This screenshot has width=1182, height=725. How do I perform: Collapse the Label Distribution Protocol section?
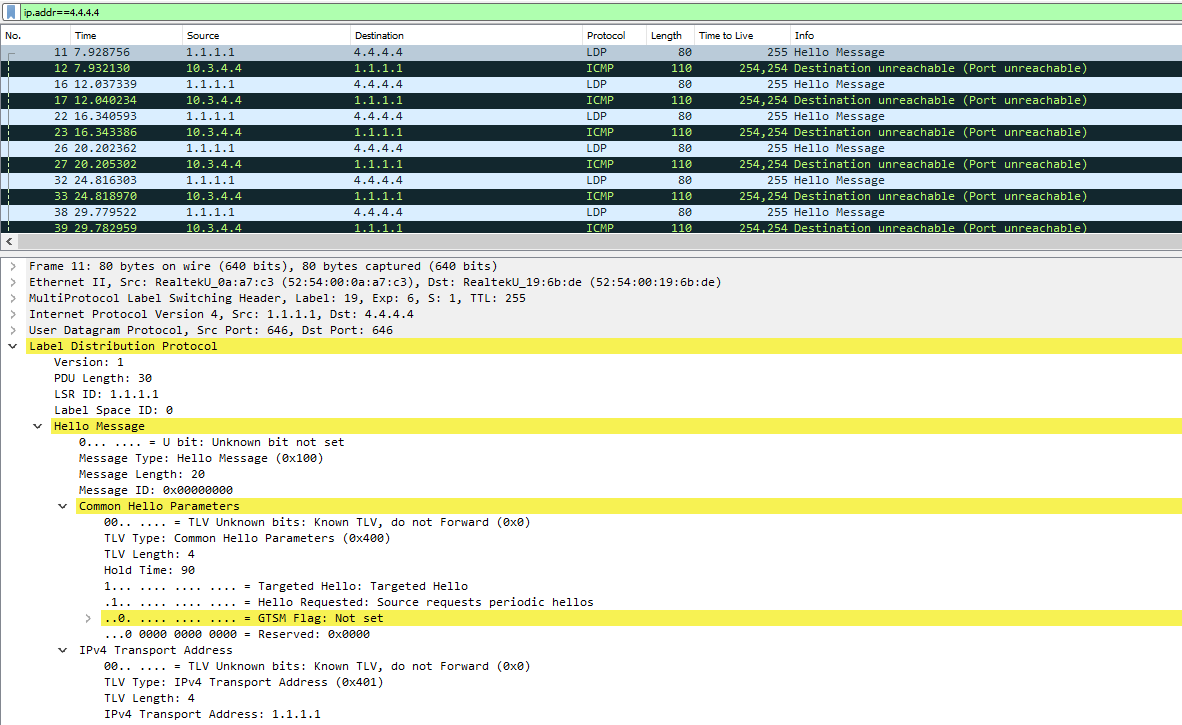tap(12, 346)
